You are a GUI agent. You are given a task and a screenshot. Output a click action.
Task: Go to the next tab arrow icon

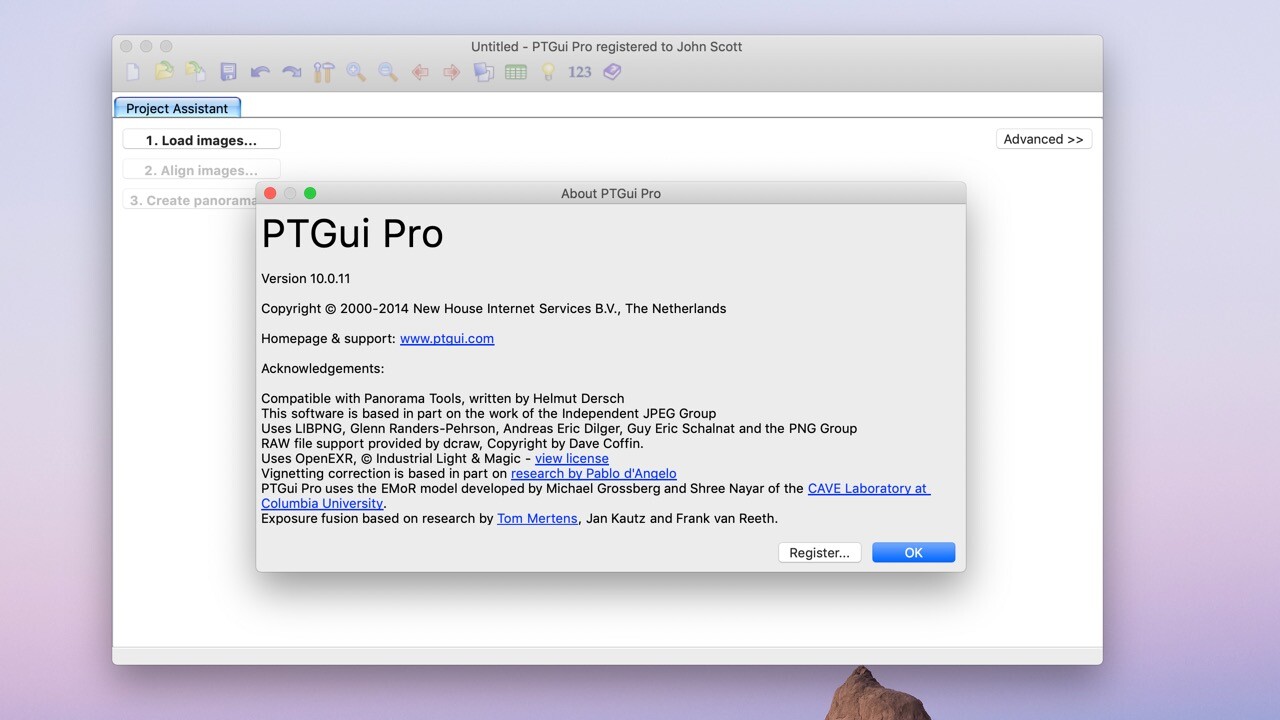450,71
